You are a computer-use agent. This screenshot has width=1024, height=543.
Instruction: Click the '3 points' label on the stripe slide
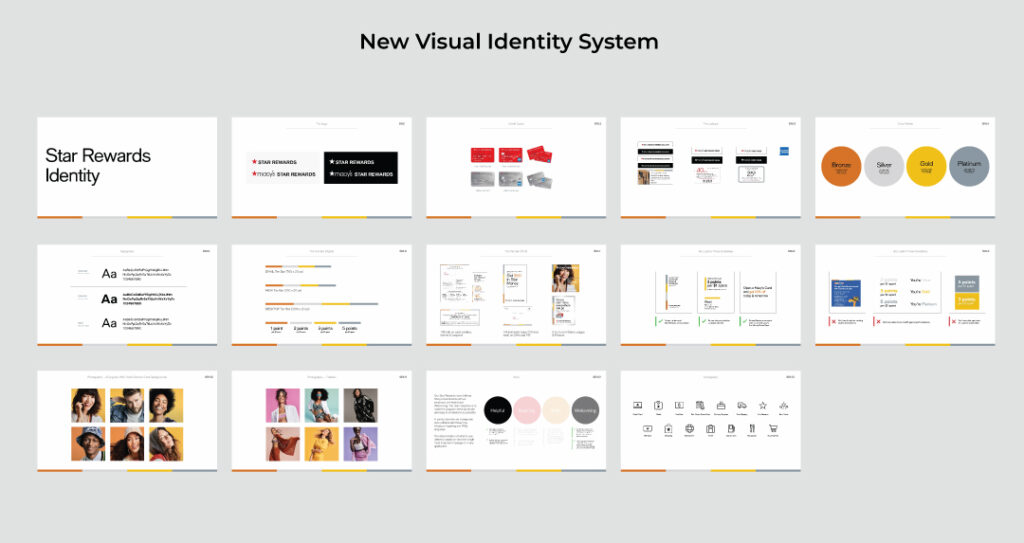tap(325, 329)
